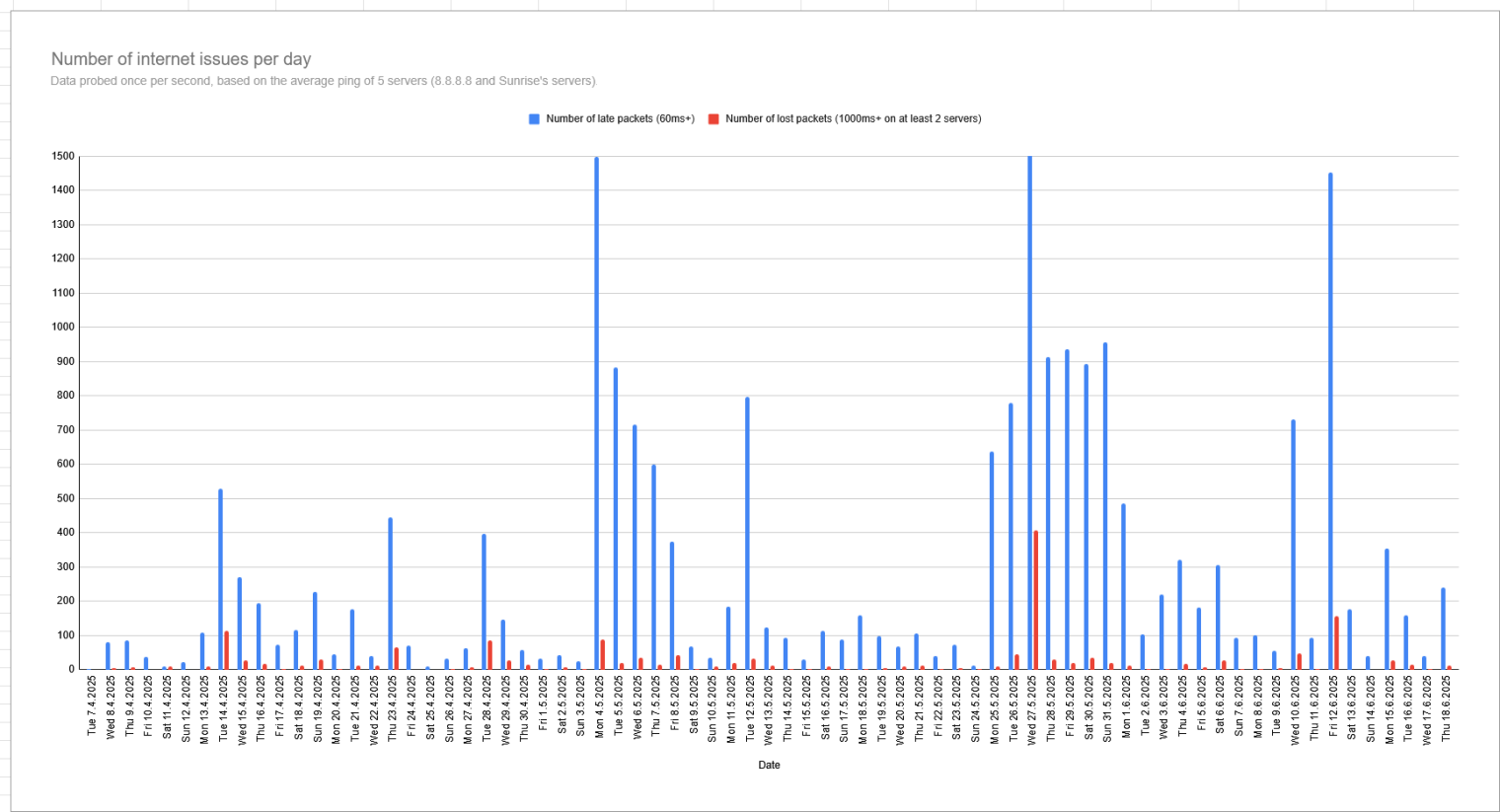Click the 'Date' horizontal axis title
1500x812 pixels.
[x=769, y=765]
